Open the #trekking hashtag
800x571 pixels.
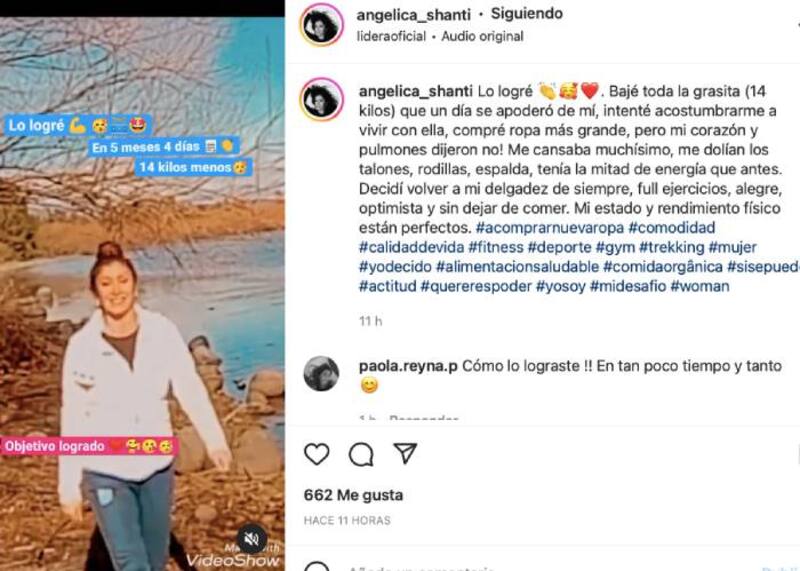click(672, 247)
